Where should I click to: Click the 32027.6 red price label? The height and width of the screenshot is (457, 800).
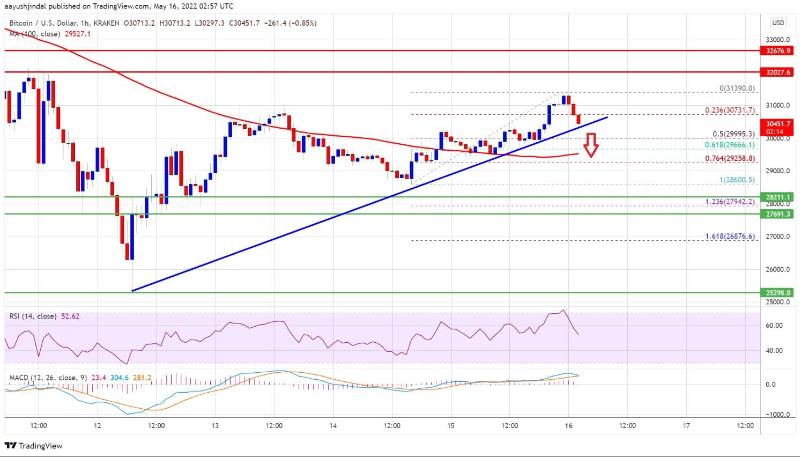point(778,72)
